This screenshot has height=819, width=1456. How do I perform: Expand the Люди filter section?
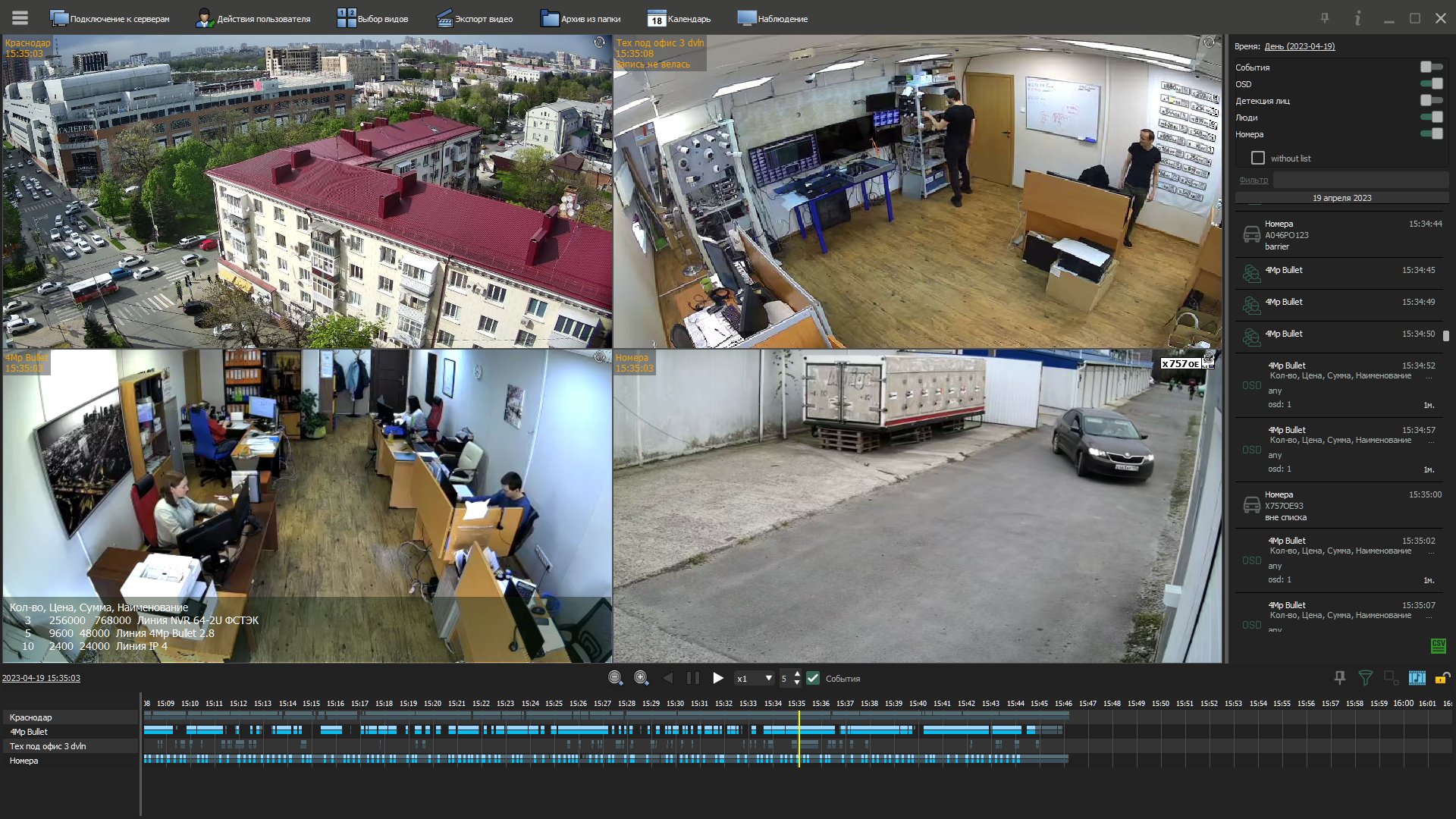1246,117
